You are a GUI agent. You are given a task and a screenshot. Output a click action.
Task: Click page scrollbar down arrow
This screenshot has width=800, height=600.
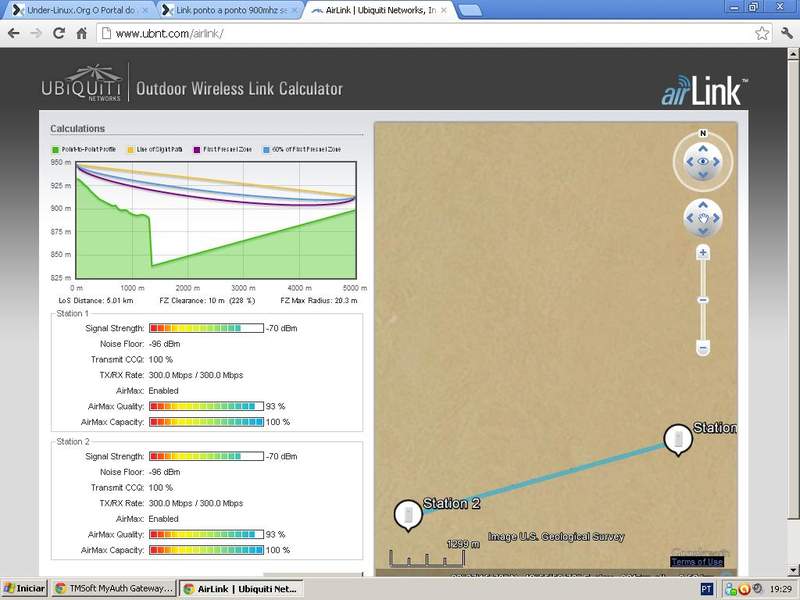793,570
